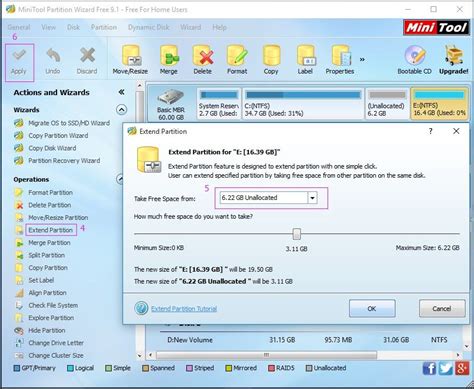The width and height of the screenshot is (474, 389).
Task: Collapse the Wizards section
Action: 121,110
